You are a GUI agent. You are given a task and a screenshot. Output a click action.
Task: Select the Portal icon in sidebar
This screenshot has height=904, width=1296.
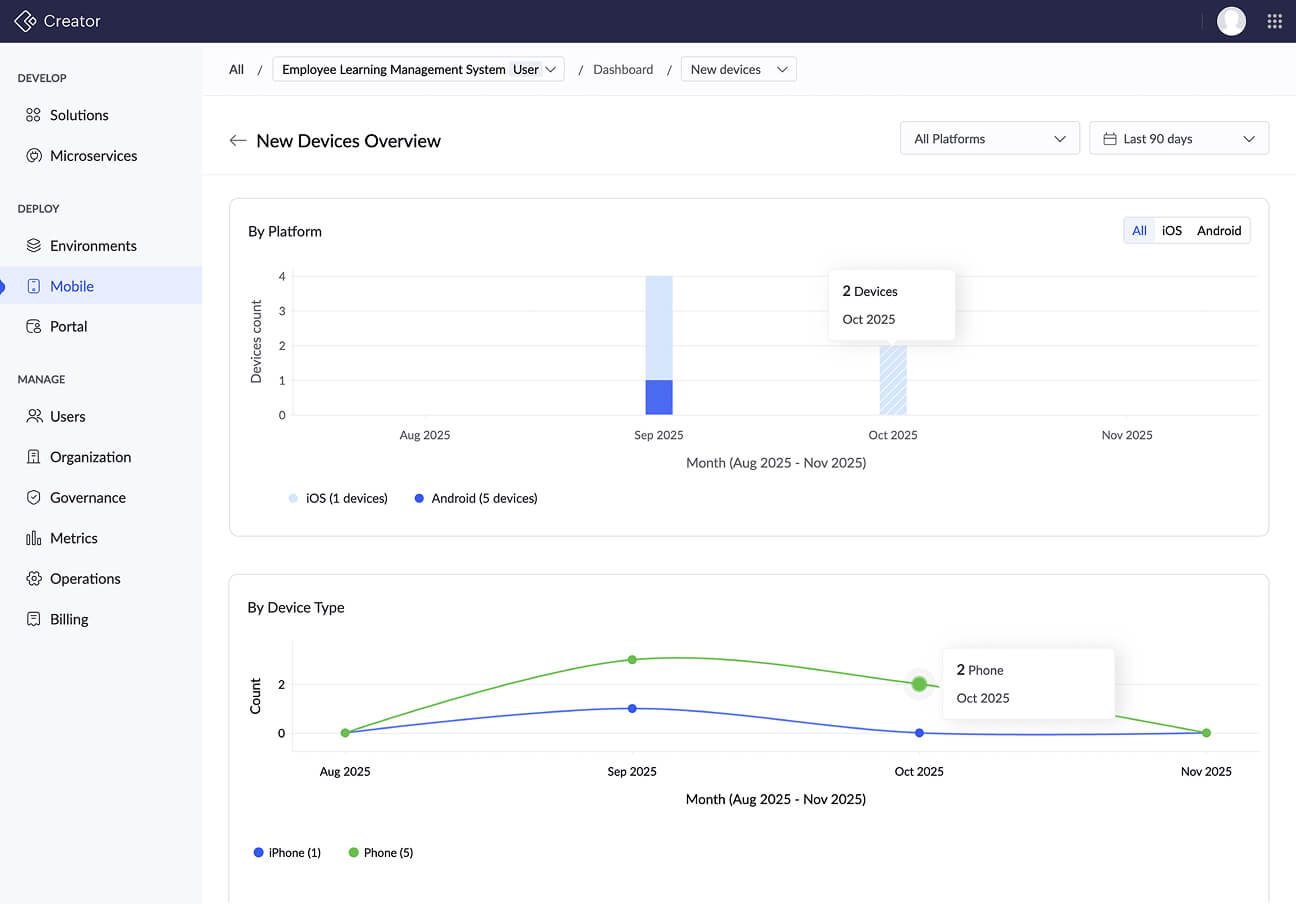34,327
